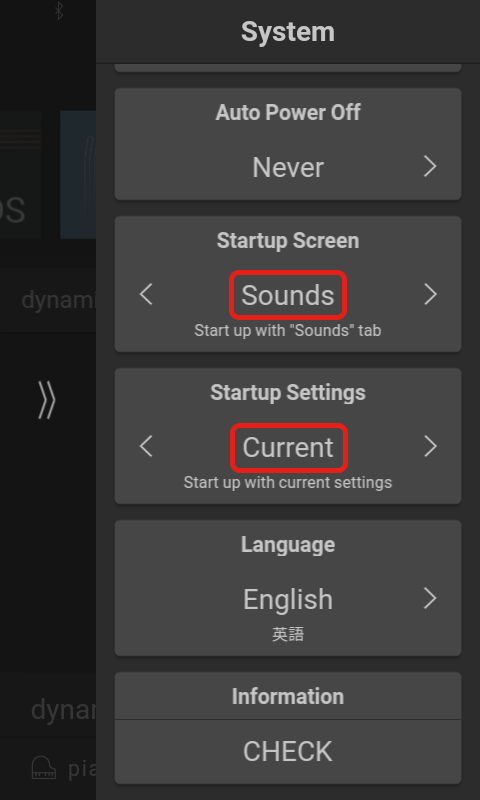This screenshot has height=800, width=480.
Task: Click the Auto Power Off right arrow
Action: (x=430, y=167)
